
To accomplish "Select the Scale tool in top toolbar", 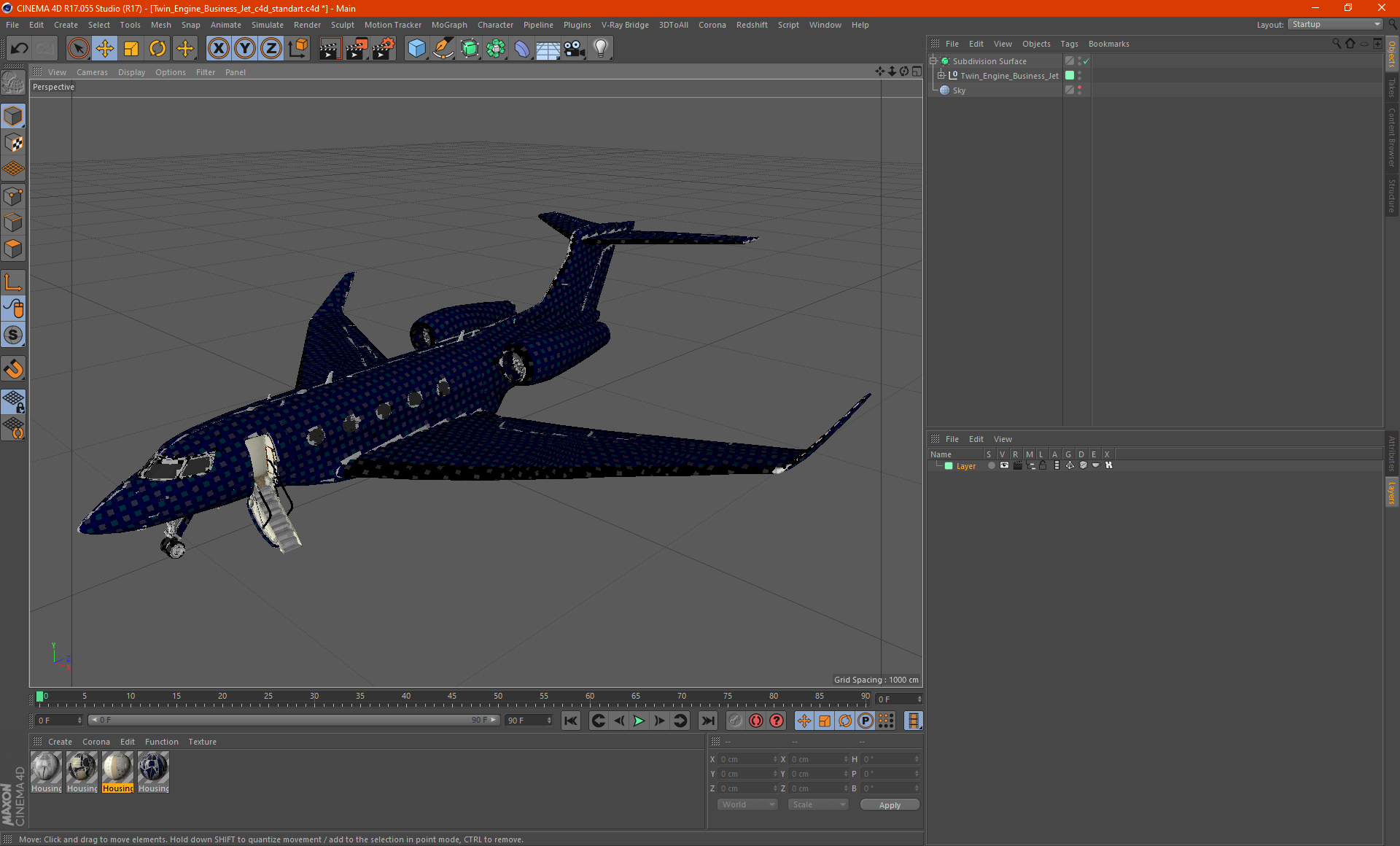I will [x=131, y=49].
